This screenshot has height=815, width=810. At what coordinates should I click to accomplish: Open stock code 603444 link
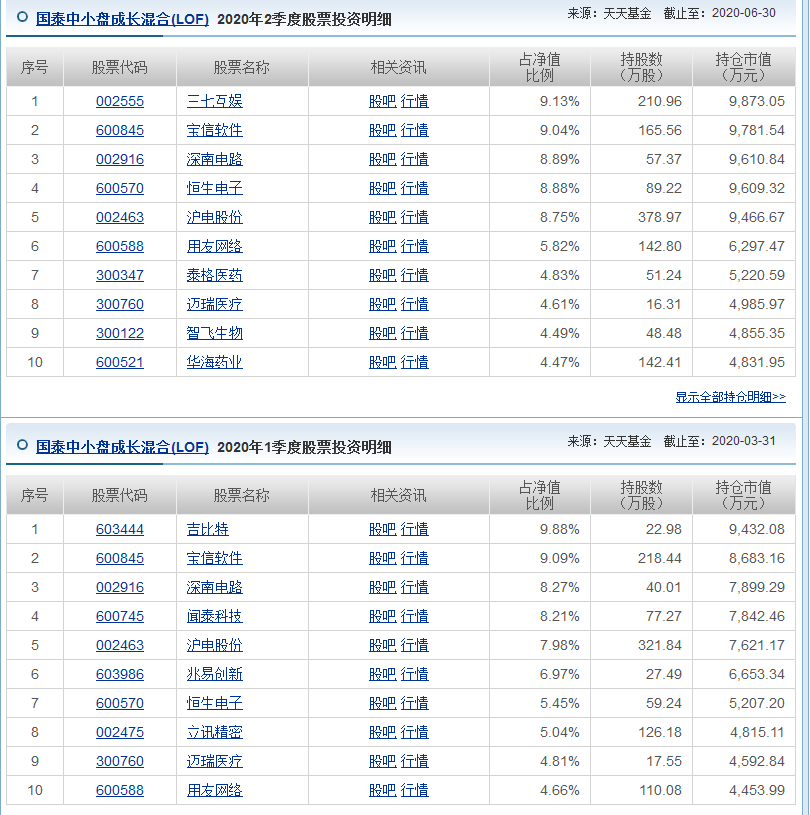120,529
